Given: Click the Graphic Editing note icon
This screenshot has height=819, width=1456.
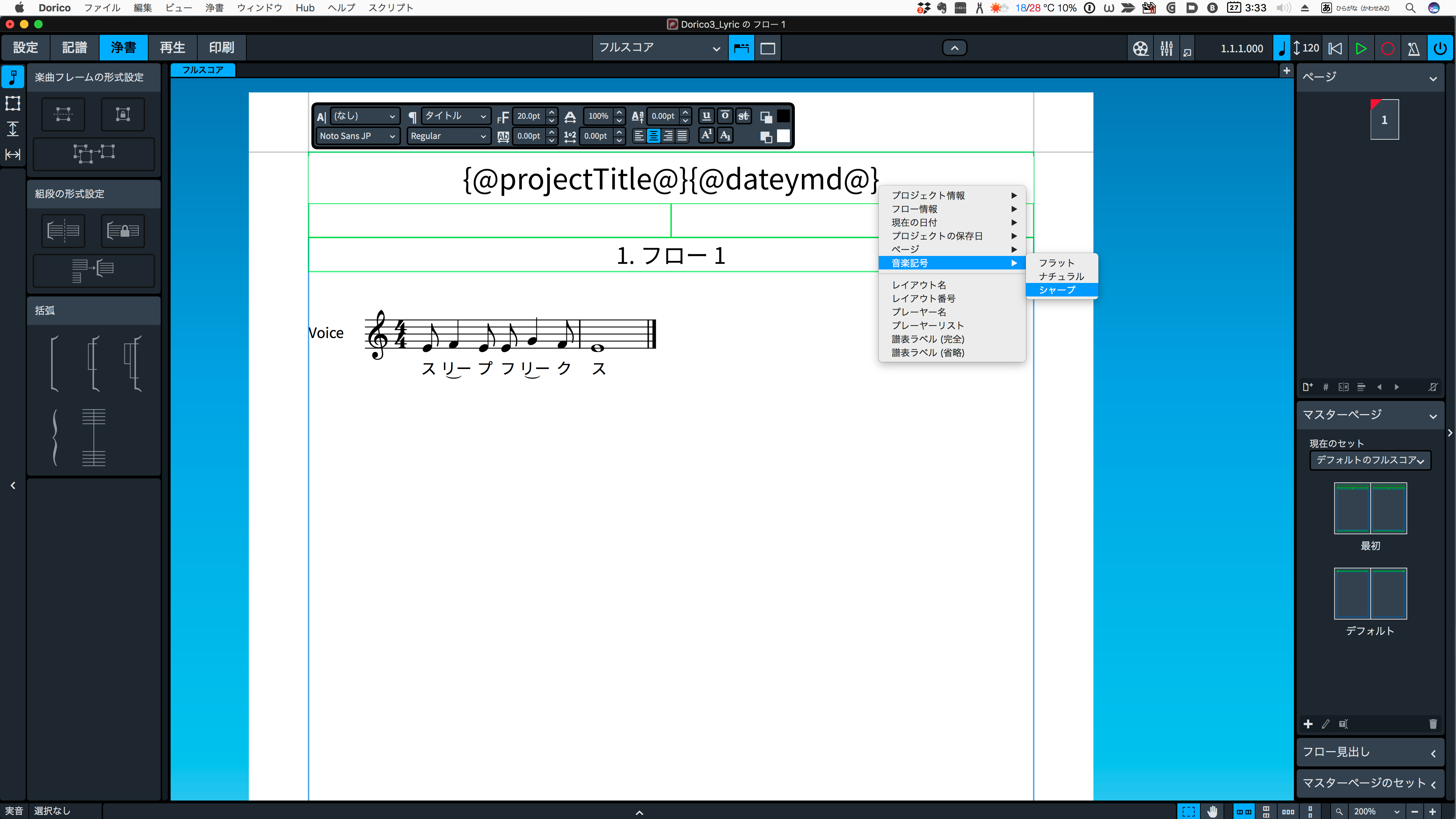Looking at the screenshot, I should (12, 77).
